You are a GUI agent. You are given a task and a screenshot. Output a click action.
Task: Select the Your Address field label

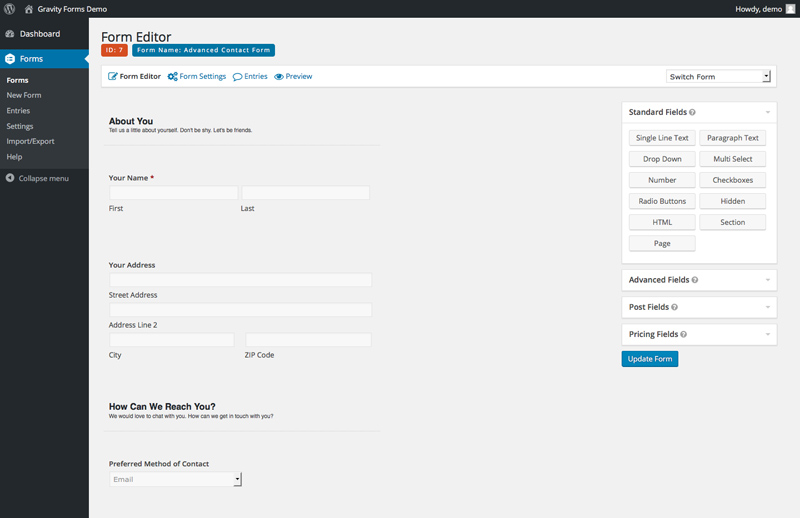tap(132, 265)
